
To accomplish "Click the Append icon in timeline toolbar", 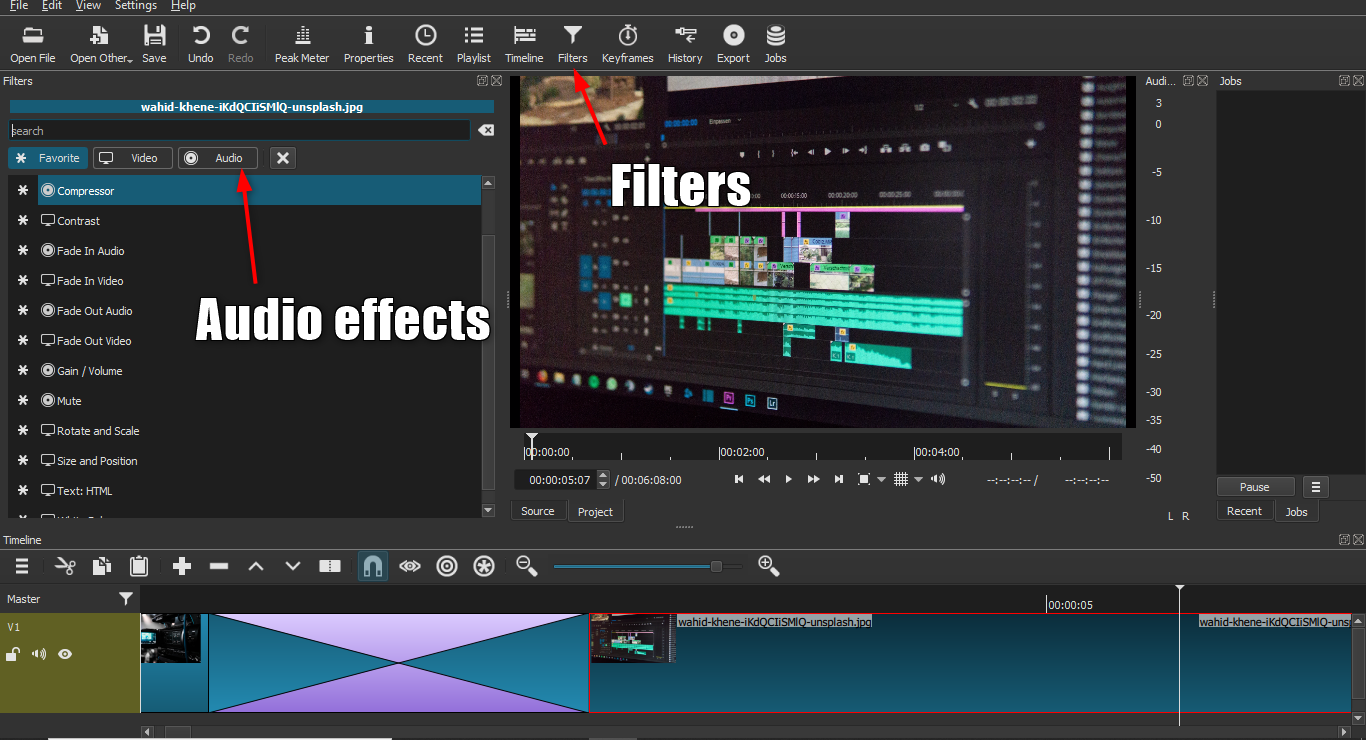I will coord(181,566).
